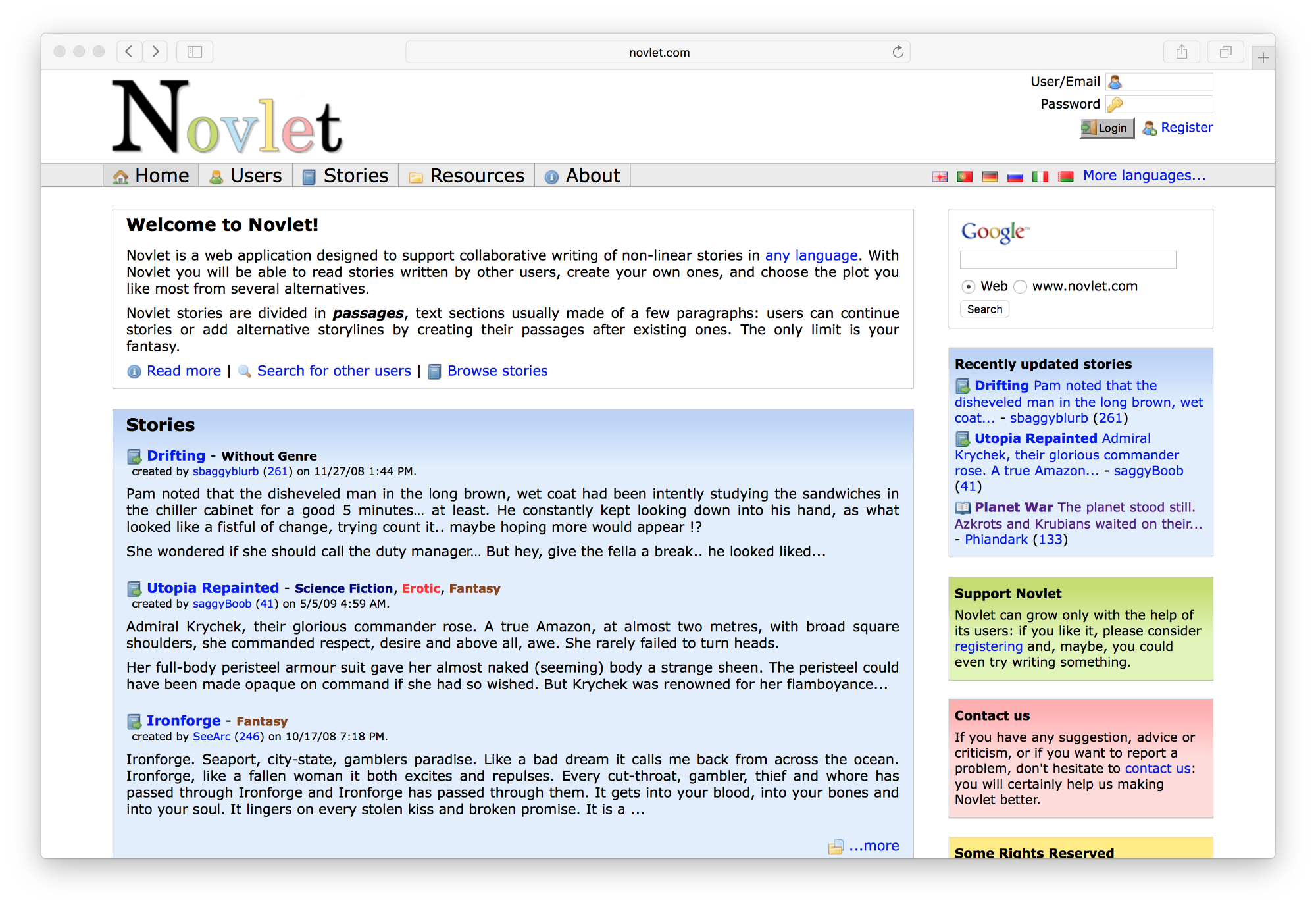1316x907 pixels.
Task: Select the Web search radio button
Action: (967, 286)
